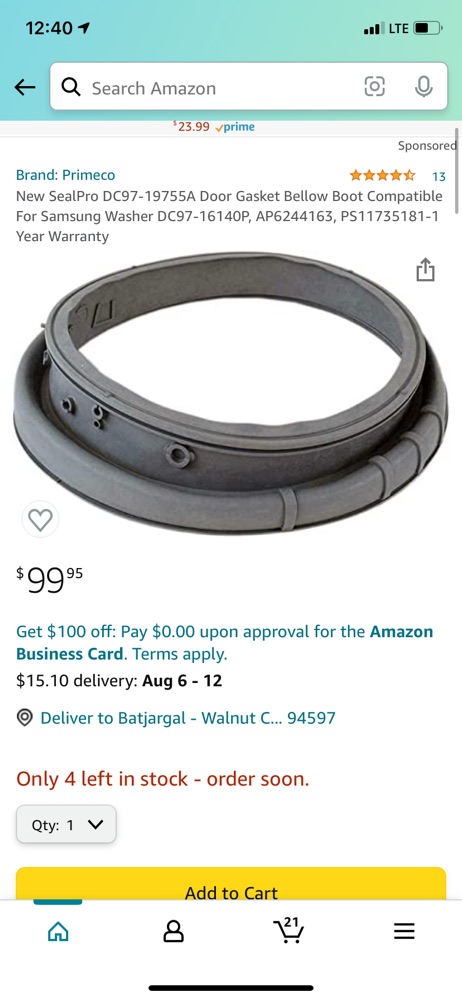Open camera lens search icon
The width and height of the screenshot is (462, 1000).
375,86
